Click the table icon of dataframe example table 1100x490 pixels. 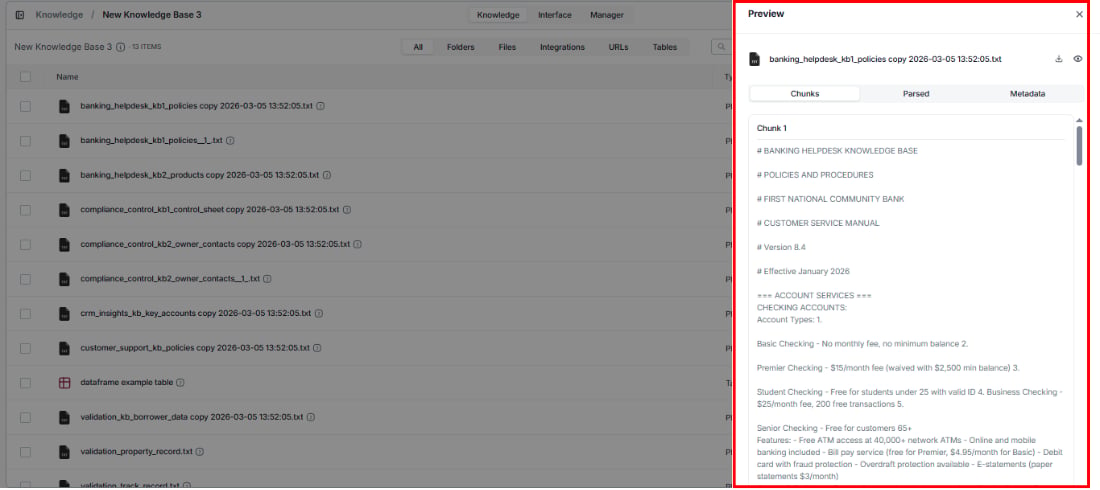pos(65,383)
